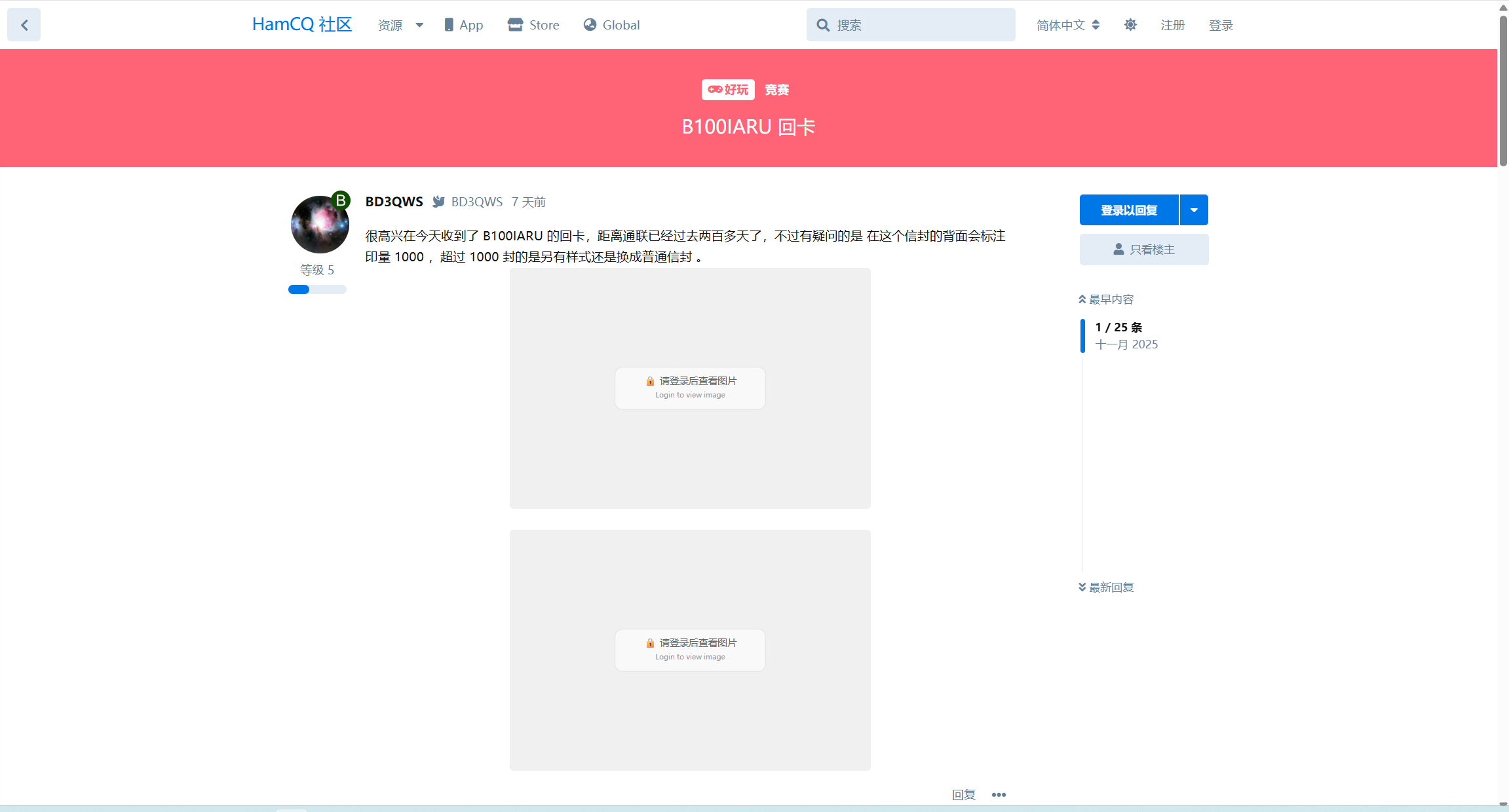Click the bird reply-to icon beside BD3QWS
1509x812 pixels.
[438, 202]
